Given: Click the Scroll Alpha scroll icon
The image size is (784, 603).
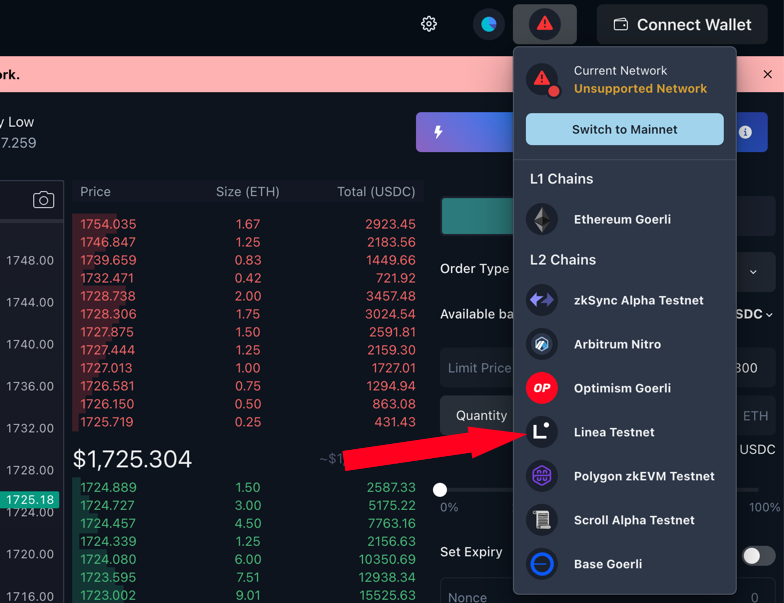Looking at the screenshot, I should tap(542, 520).
